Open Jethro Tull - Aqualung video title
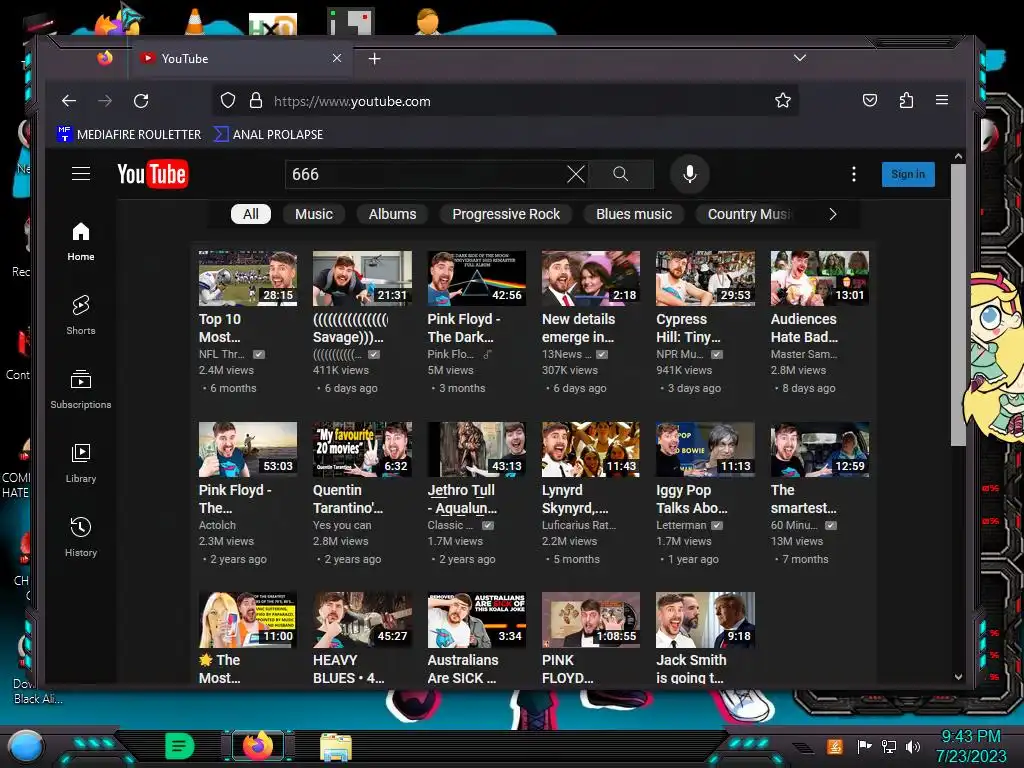 (462, 499)
